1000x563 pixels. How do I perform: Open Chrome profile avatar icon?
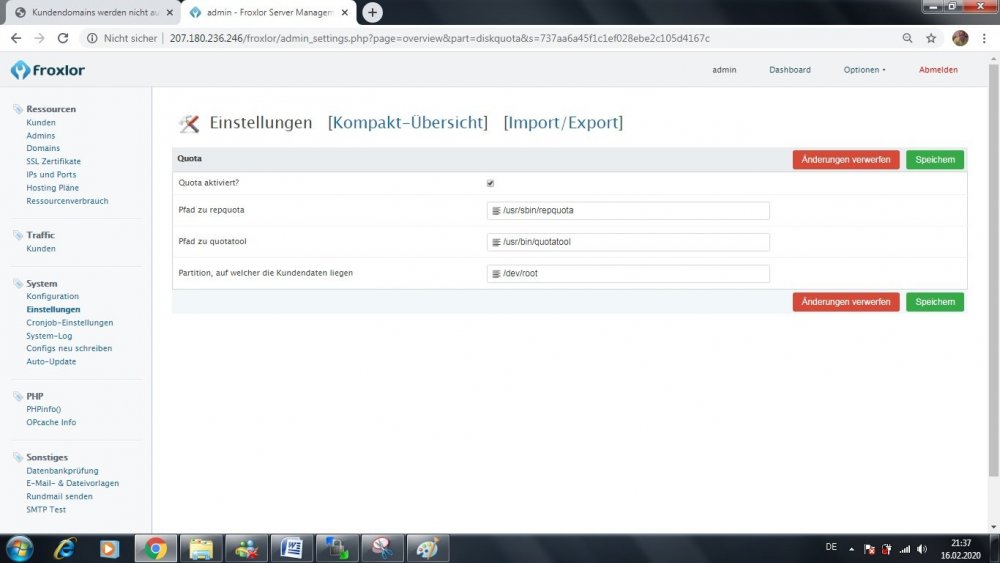click(x=960, y=38)
